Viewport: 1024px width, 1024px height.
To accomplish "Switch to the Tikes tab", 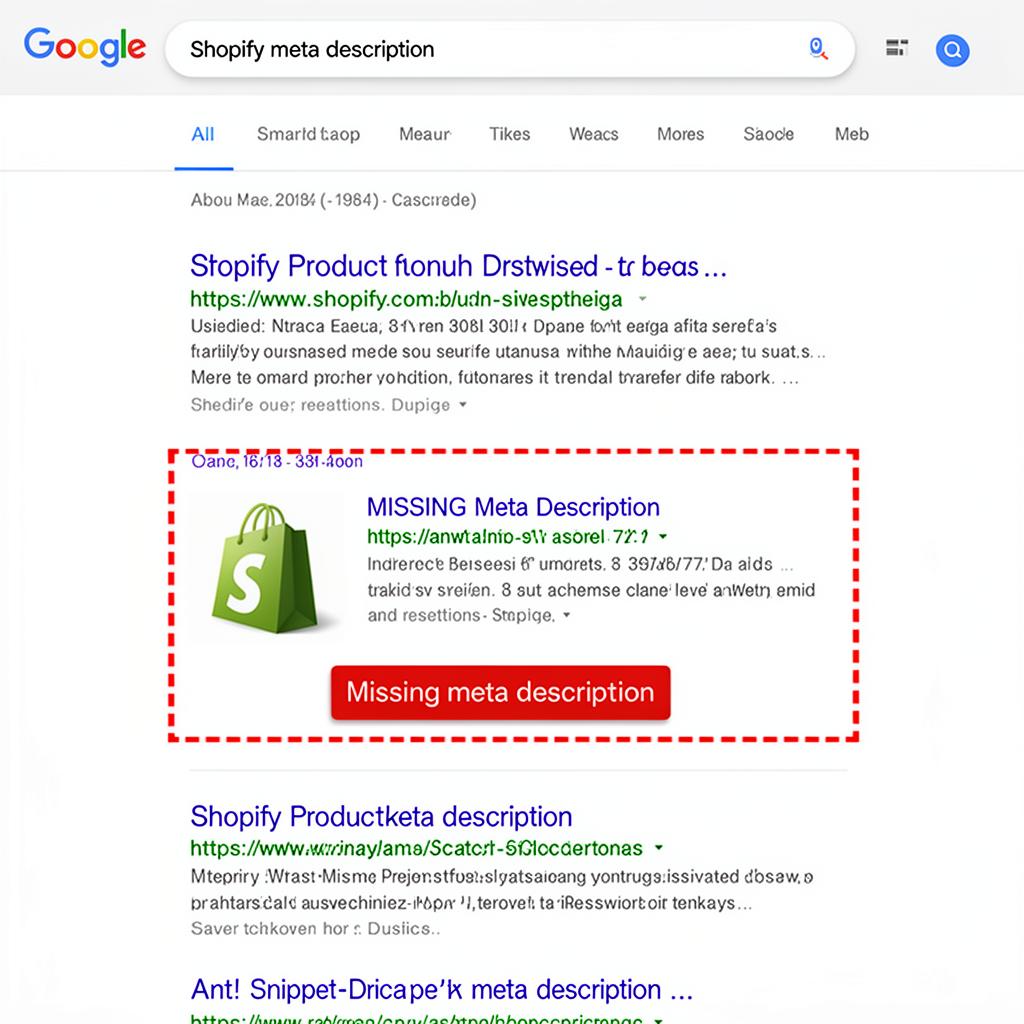I will point(509,135).
